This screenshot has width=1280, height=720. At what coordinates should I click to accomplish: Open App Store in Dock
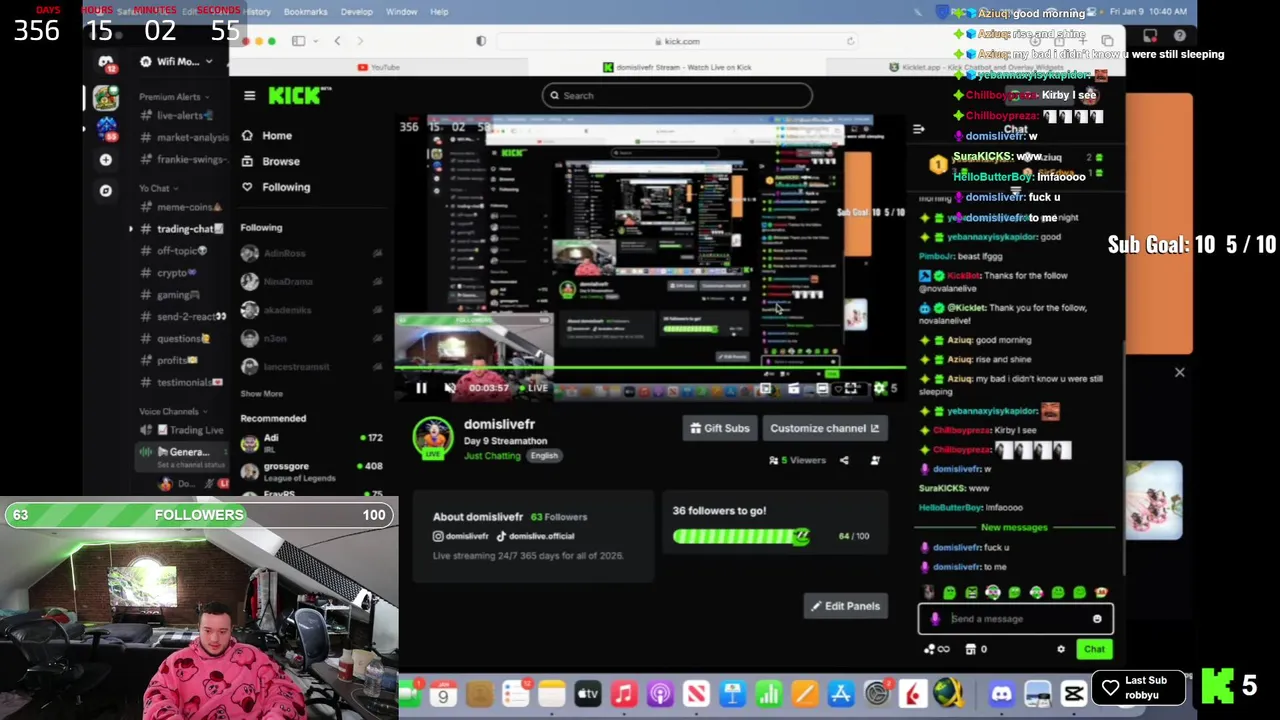(841, 694)
